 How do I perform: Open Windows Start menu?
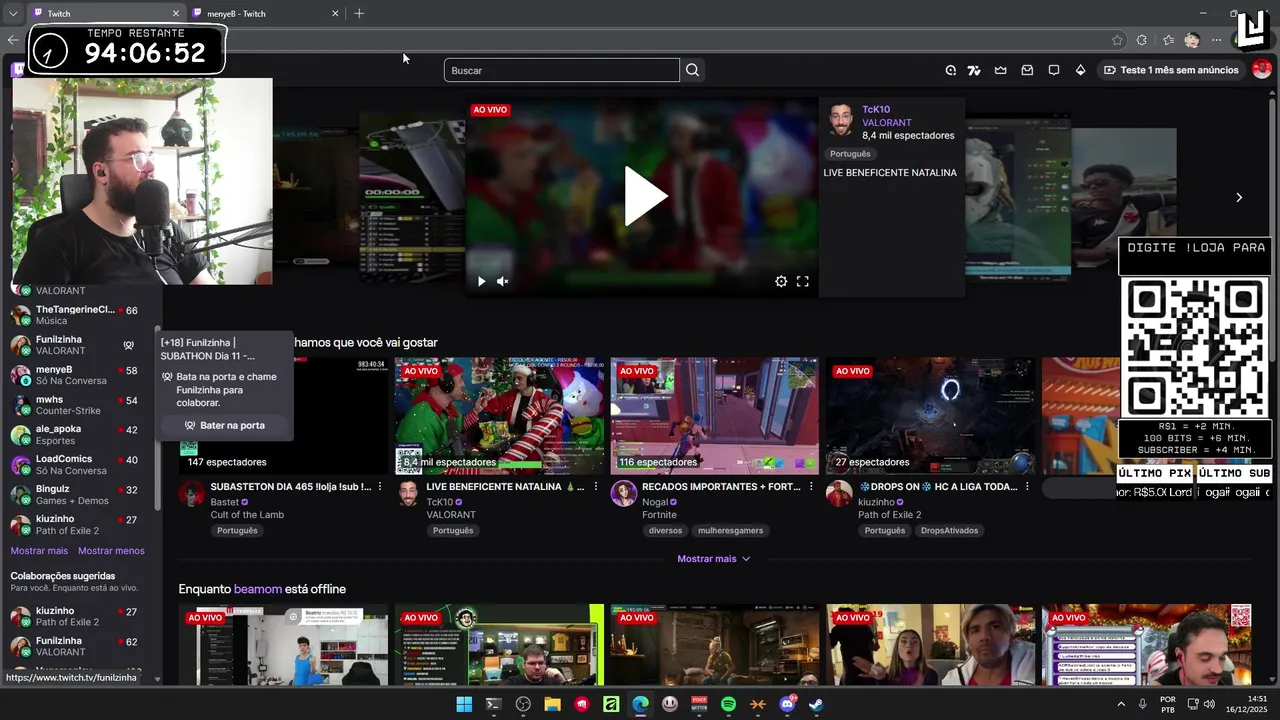(464, 704)
